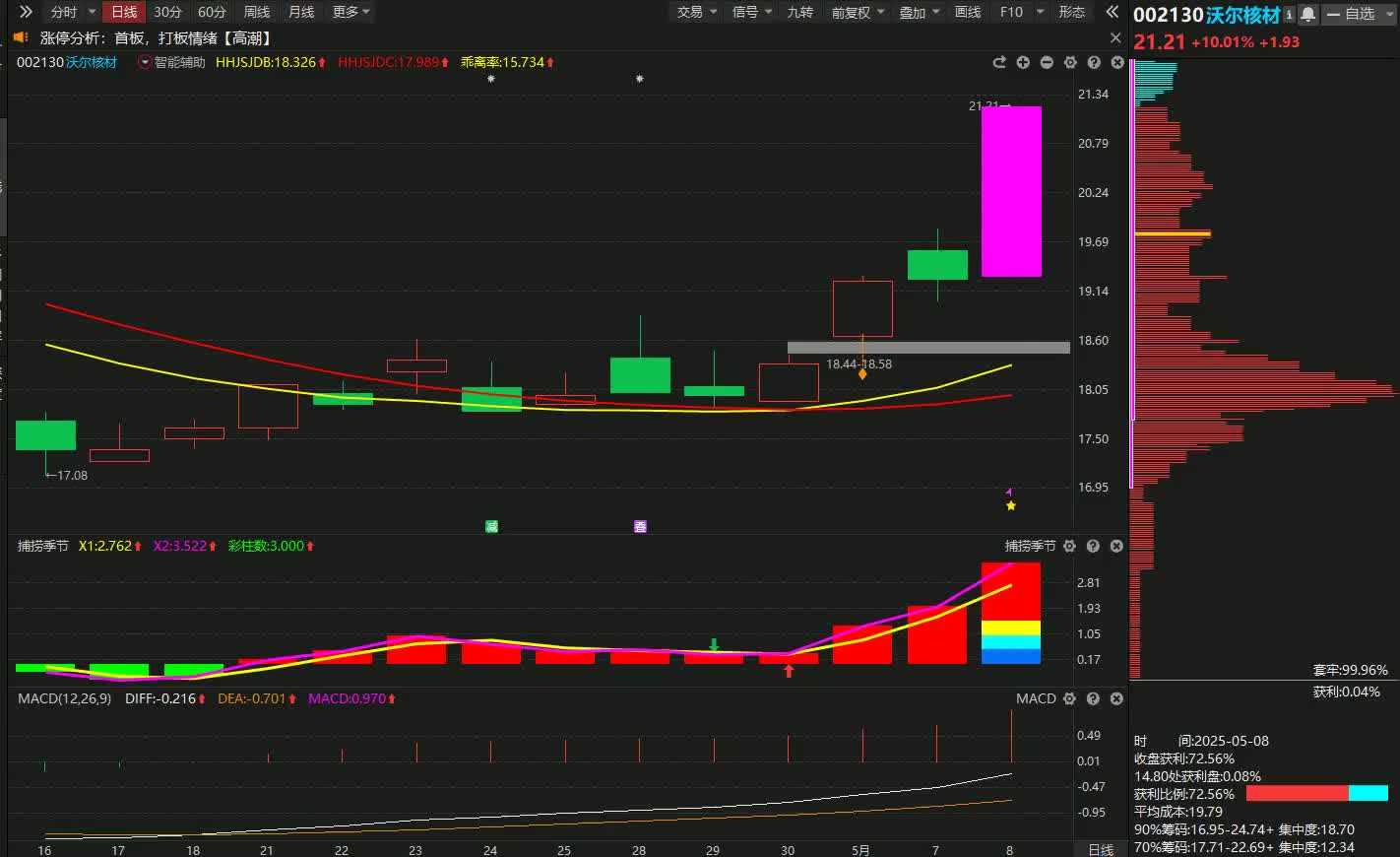Click the zoom-out minus icon on main chart
The height and width of the screenshot is (857, 1400).
point(1047,62)
